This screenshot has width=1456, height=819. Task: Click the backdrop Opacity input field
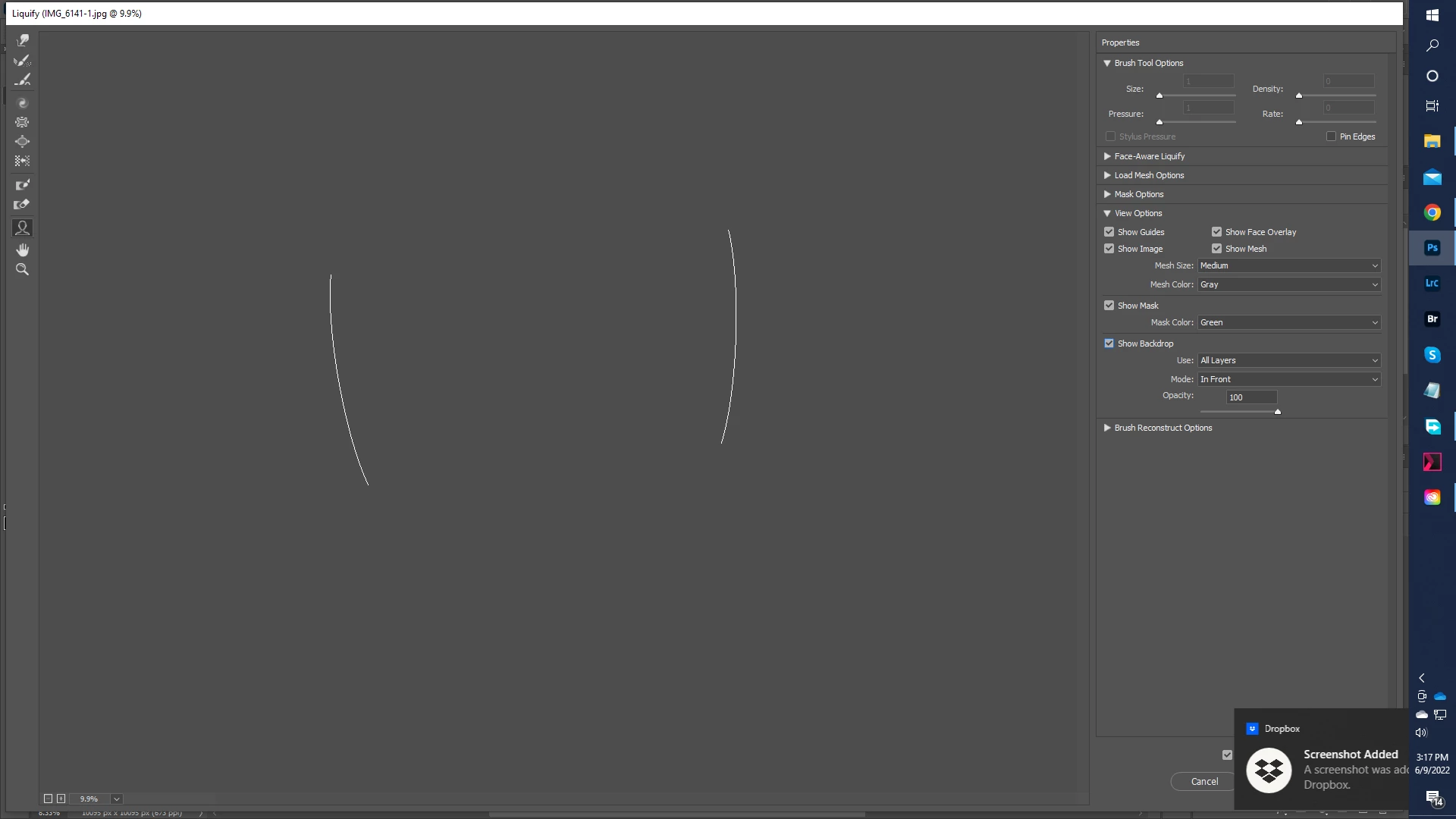click(x=1251, y=397)
